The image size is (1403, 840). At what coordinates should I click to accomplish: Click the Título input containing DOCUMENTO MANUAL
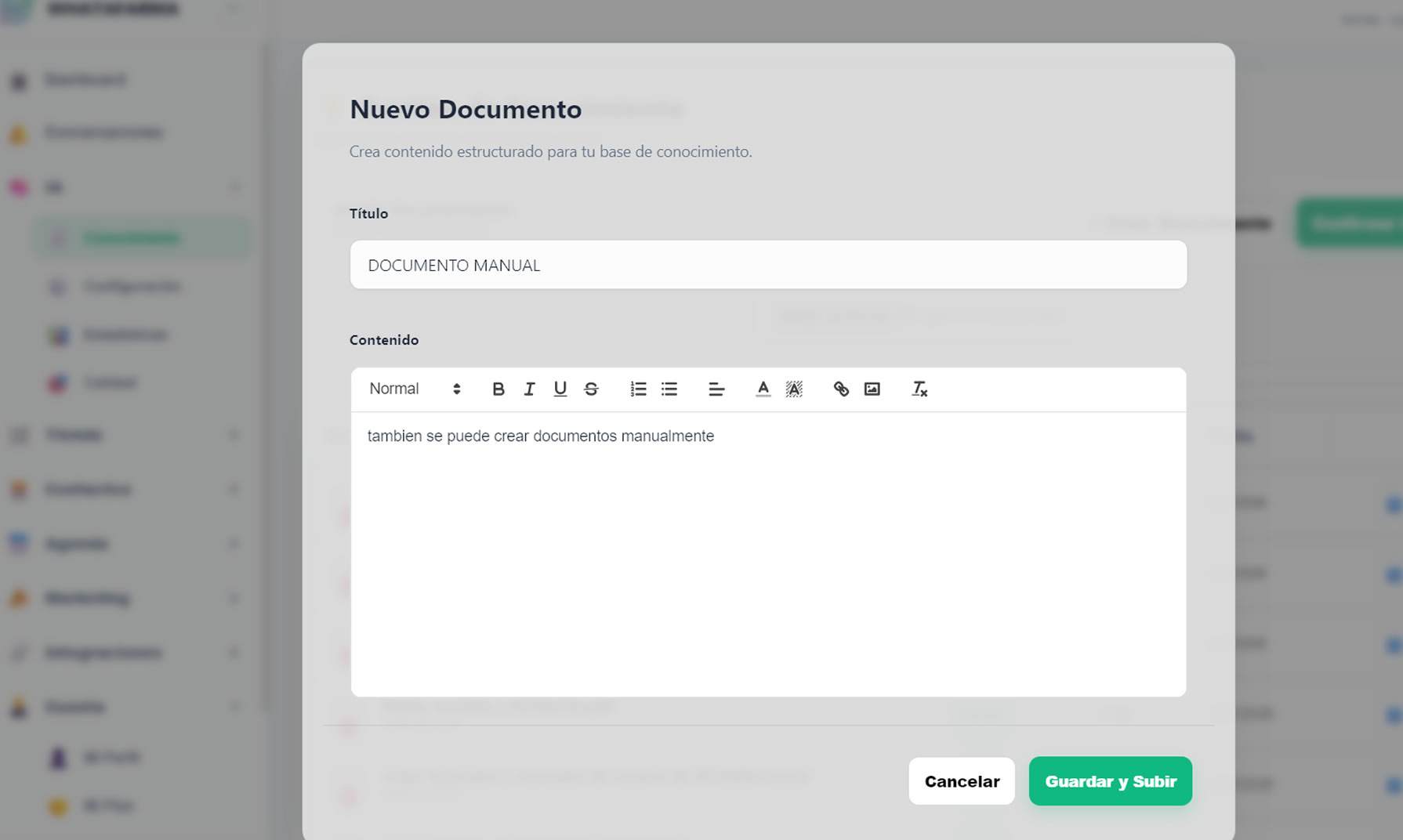tap(768, 265)
